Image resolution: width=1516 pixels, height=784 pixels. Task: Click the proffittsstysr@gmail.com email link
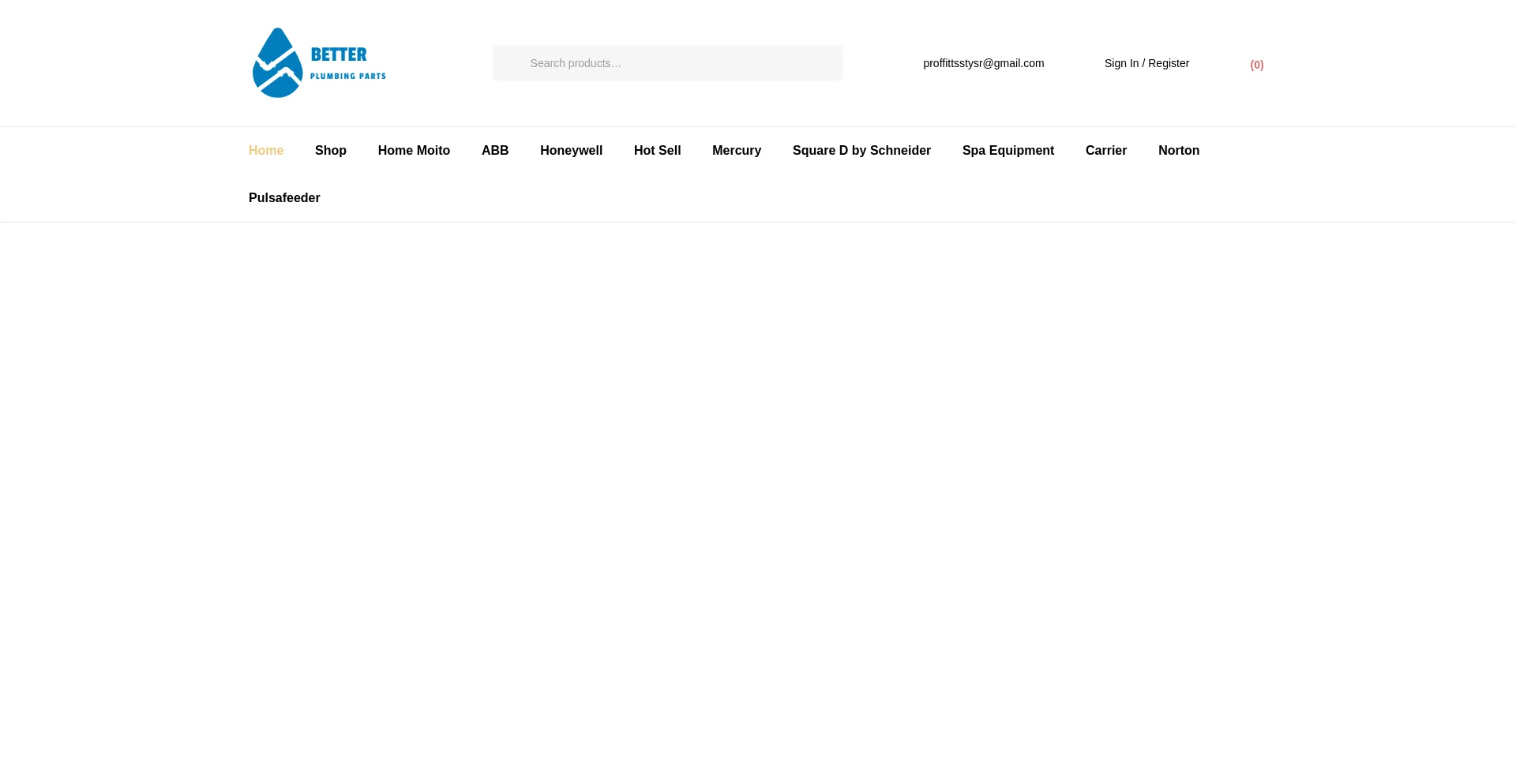(x=983, y=63)
